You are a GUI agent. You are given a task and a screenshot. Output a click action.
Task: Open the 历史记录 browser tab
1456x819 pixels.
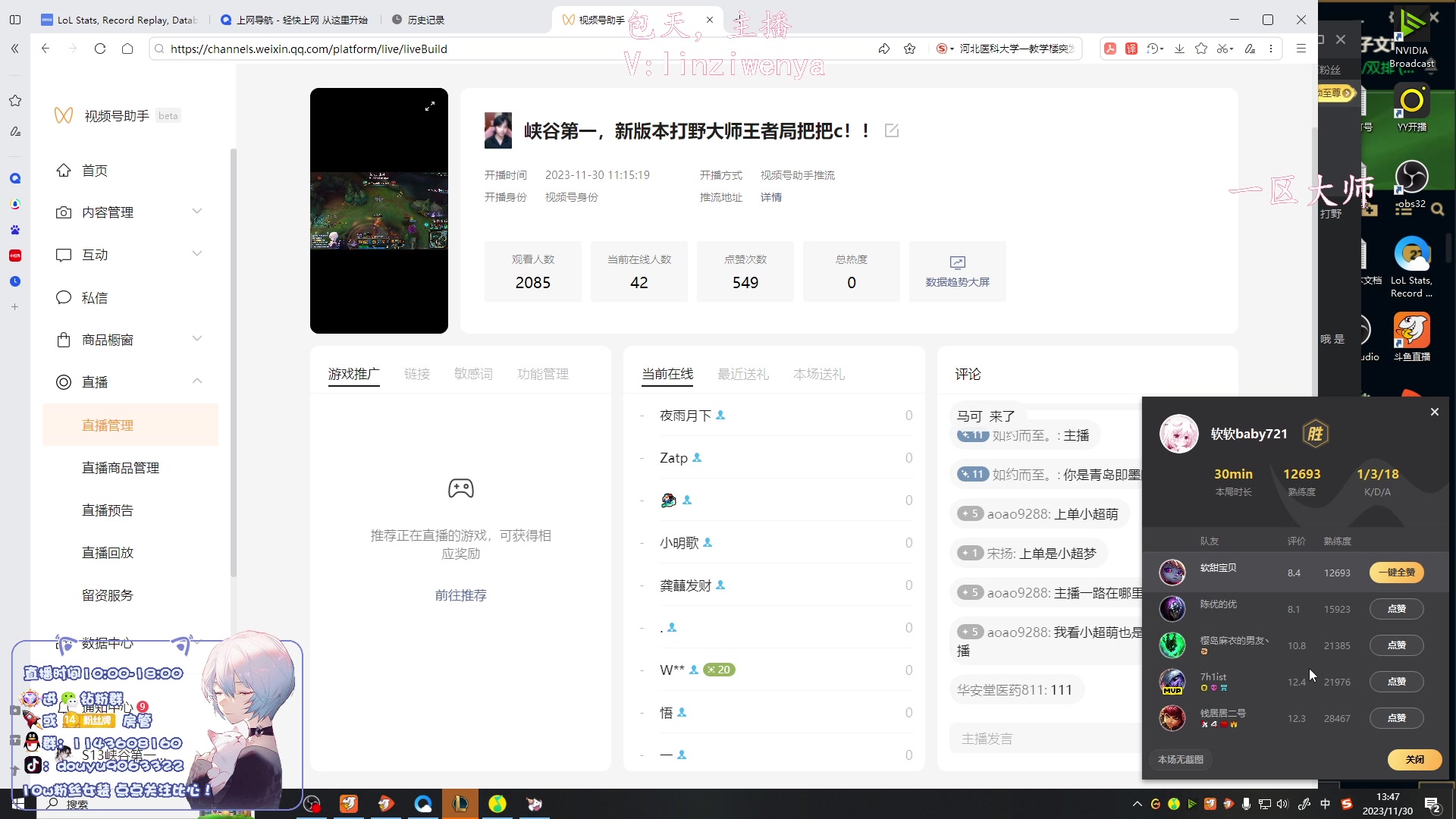(x=463, y=20)
